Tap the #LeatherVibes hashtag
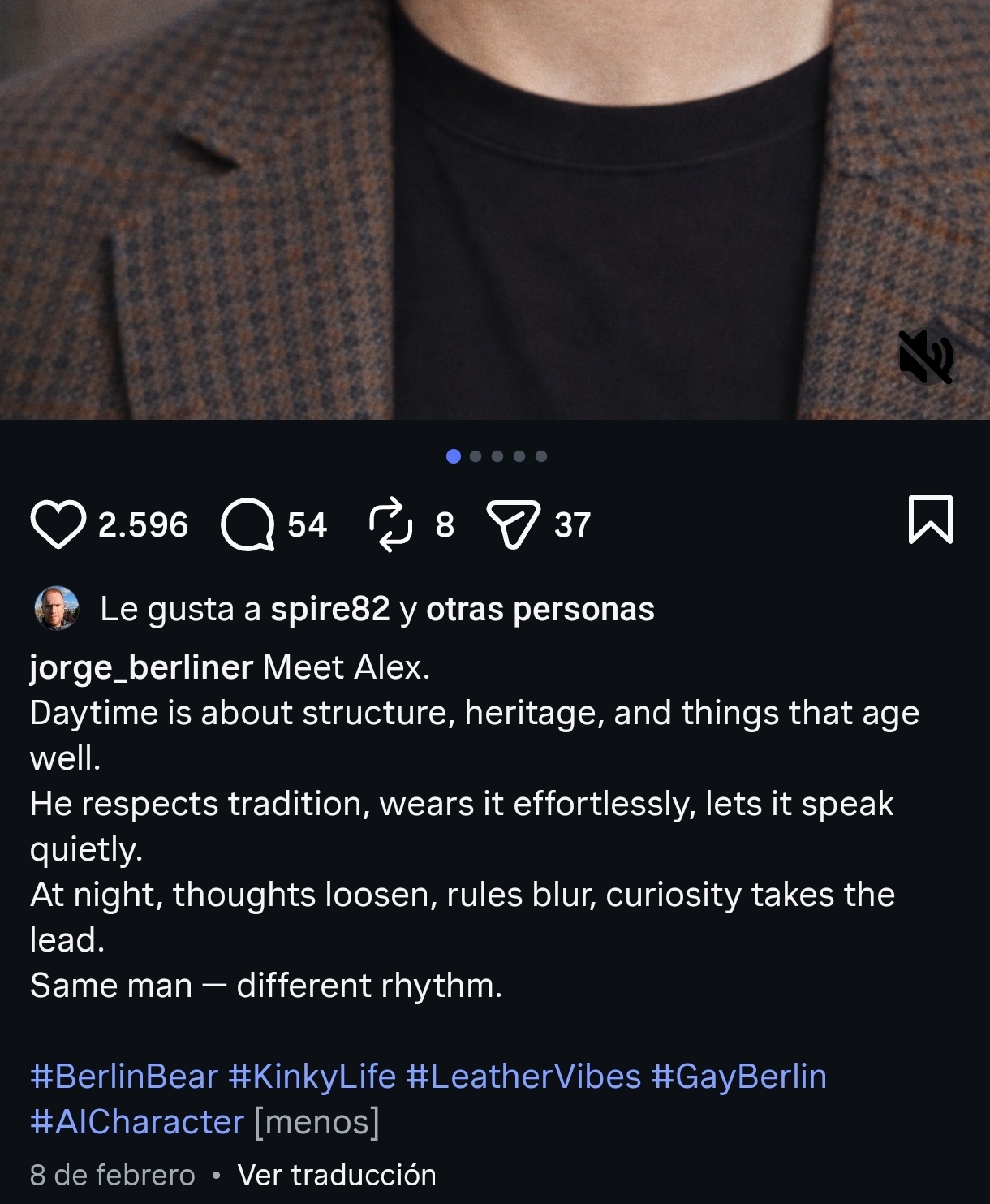Screen dimensions: 990x1204 (523, 1077)
